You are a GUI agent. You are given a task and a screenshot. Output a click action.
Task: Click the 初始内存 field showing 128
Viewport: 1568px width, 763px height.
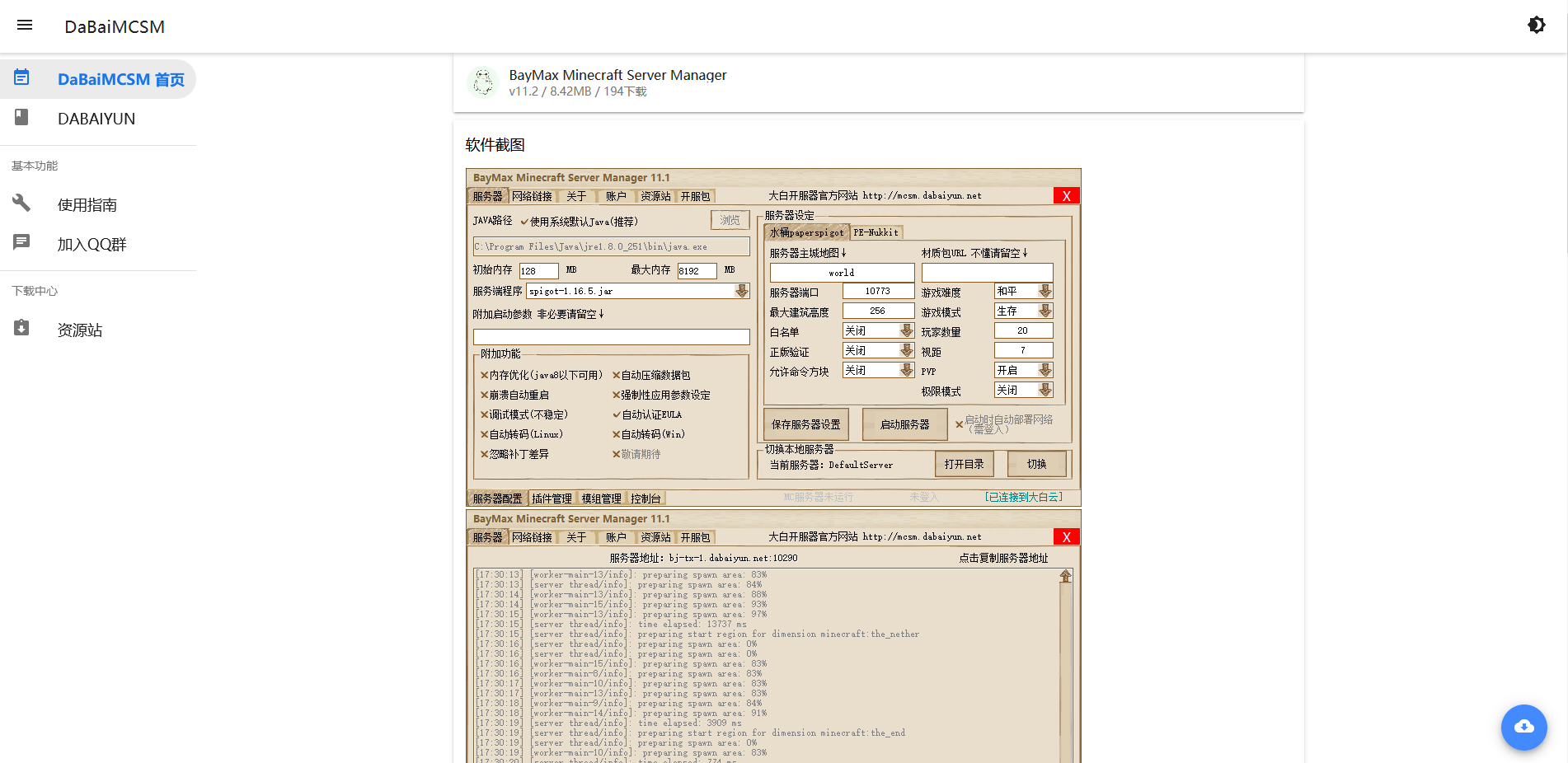point(538,270)
